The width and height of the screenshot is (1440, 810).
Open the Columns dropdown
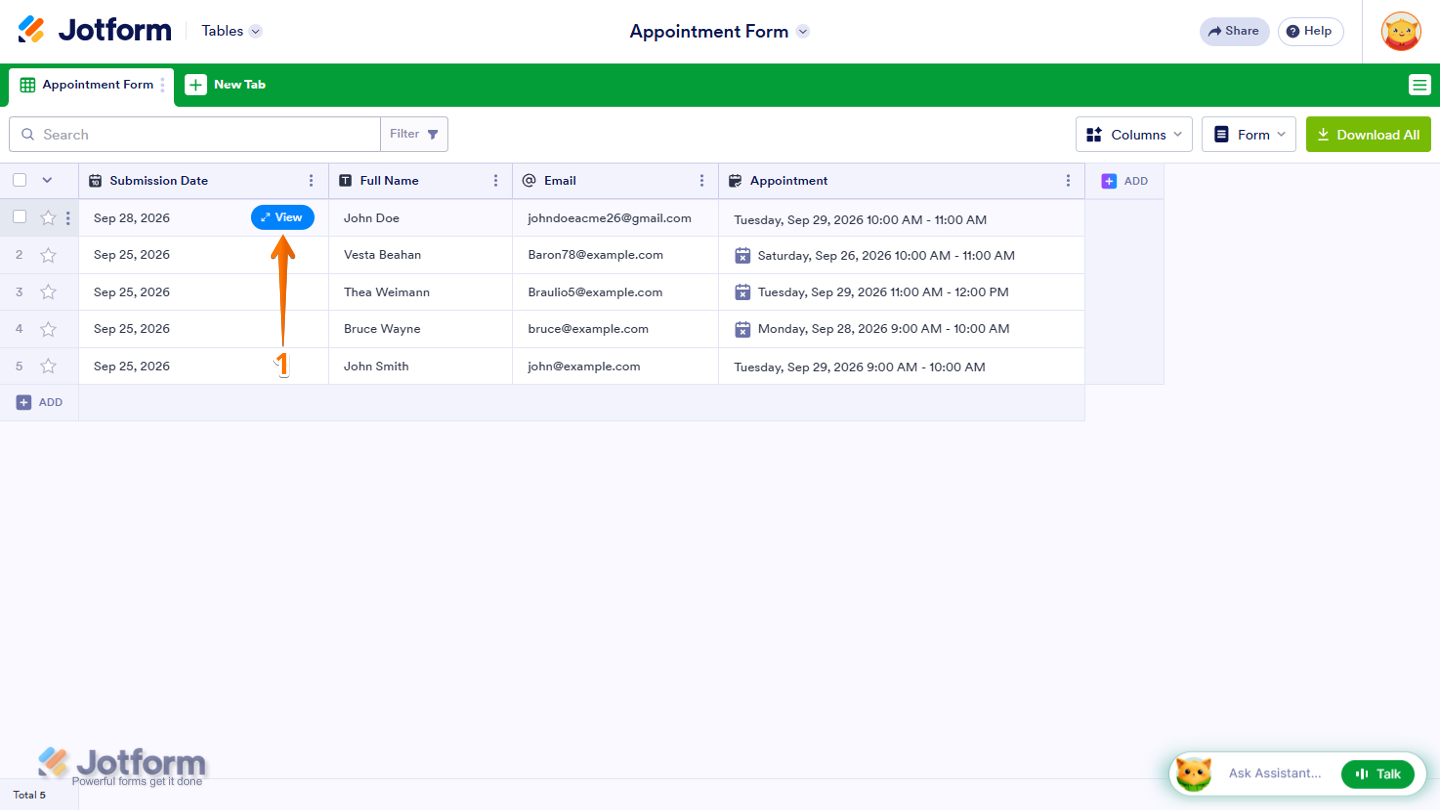[1134, 135]
